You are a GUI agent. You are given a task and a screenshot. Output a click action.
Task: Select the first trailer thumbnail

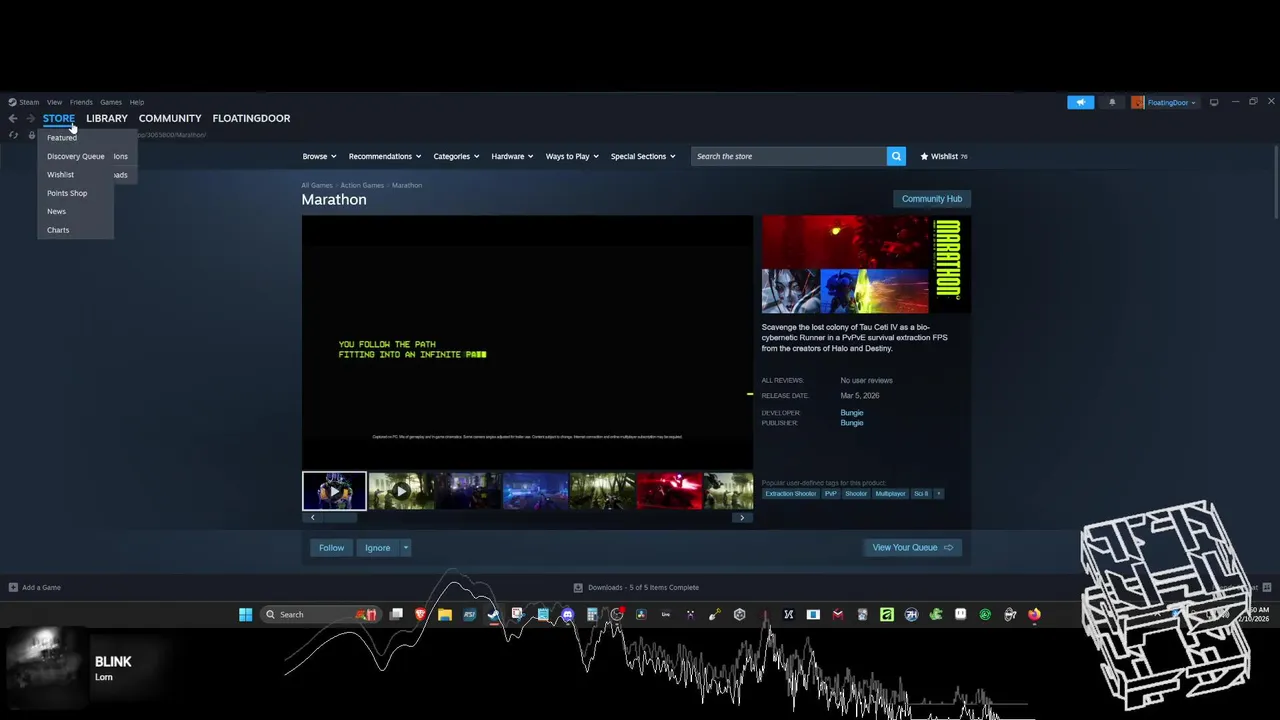point(334,491)
